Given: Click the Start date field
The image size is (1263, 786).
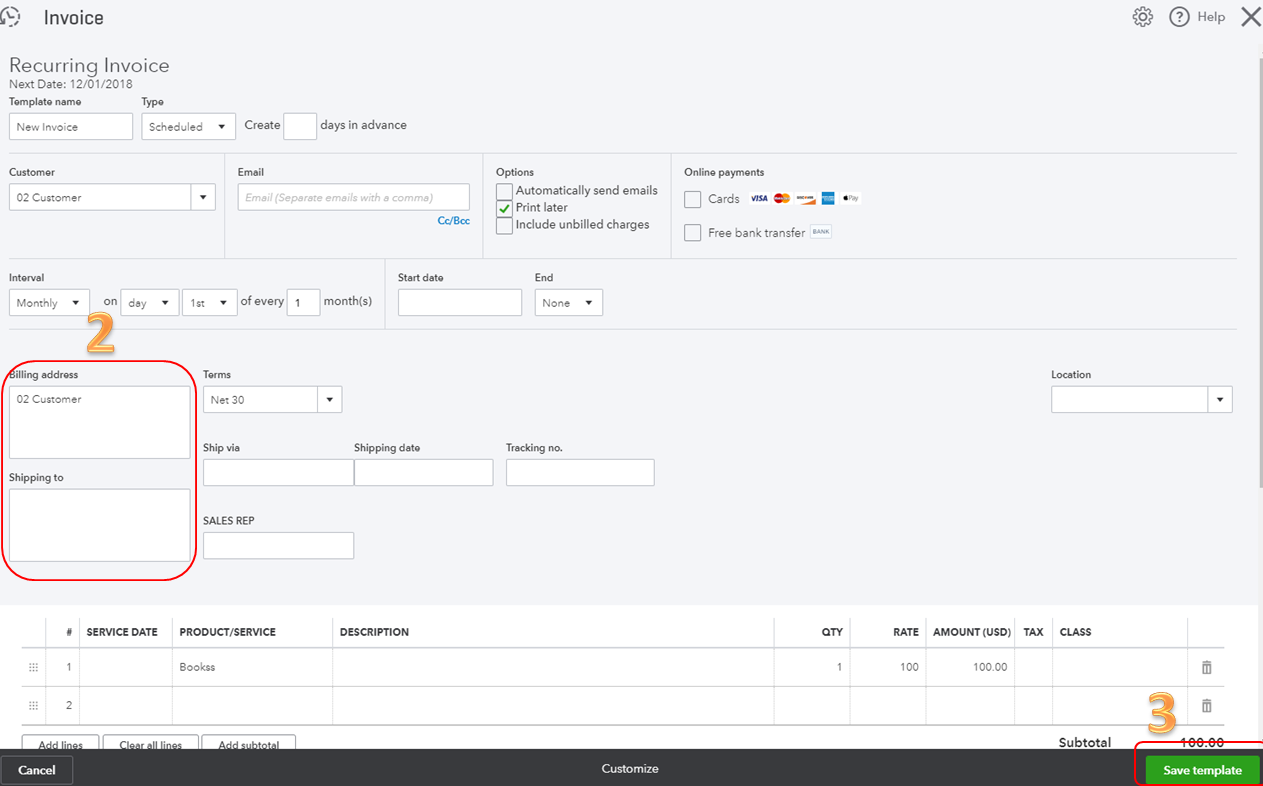Looking at the screenshot, I should [459, 302].
